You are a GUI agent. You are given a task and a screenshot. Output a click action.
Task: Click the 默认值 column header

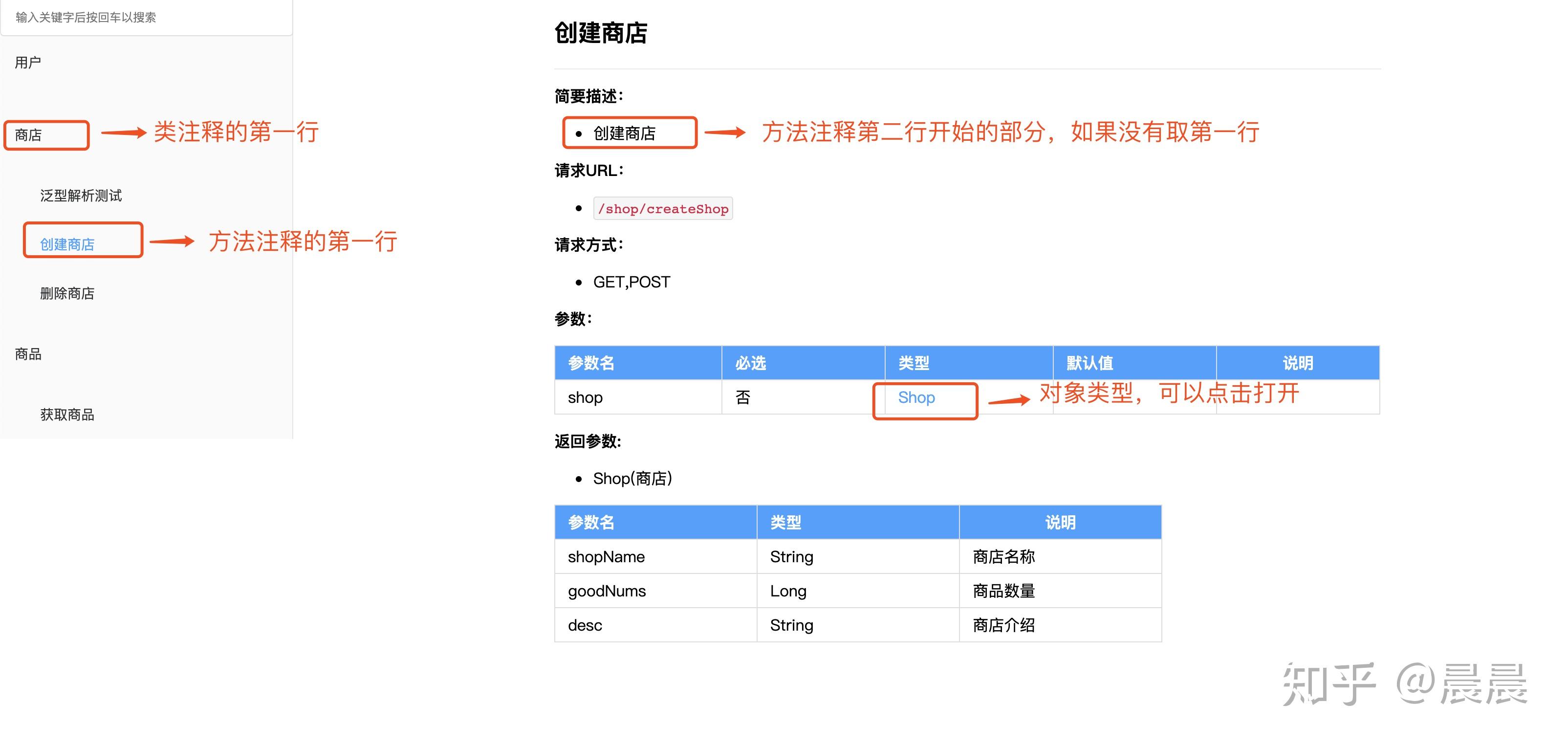coord(1089,363)
